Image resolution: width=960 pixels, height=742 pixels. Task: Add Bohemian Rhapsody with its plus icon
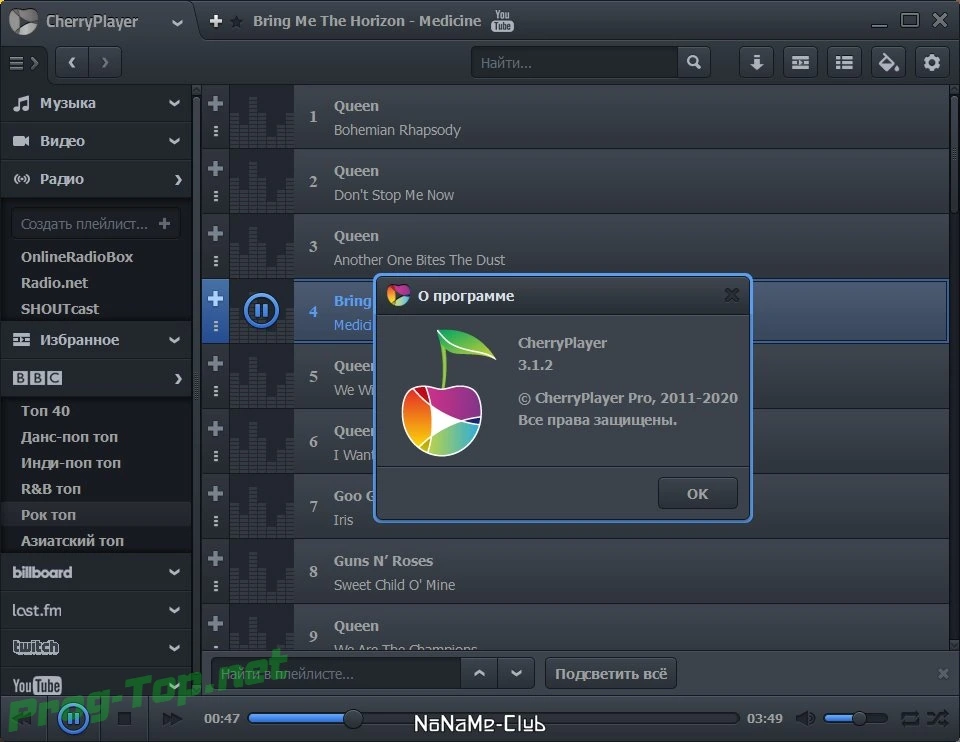(x=216, y=103)
